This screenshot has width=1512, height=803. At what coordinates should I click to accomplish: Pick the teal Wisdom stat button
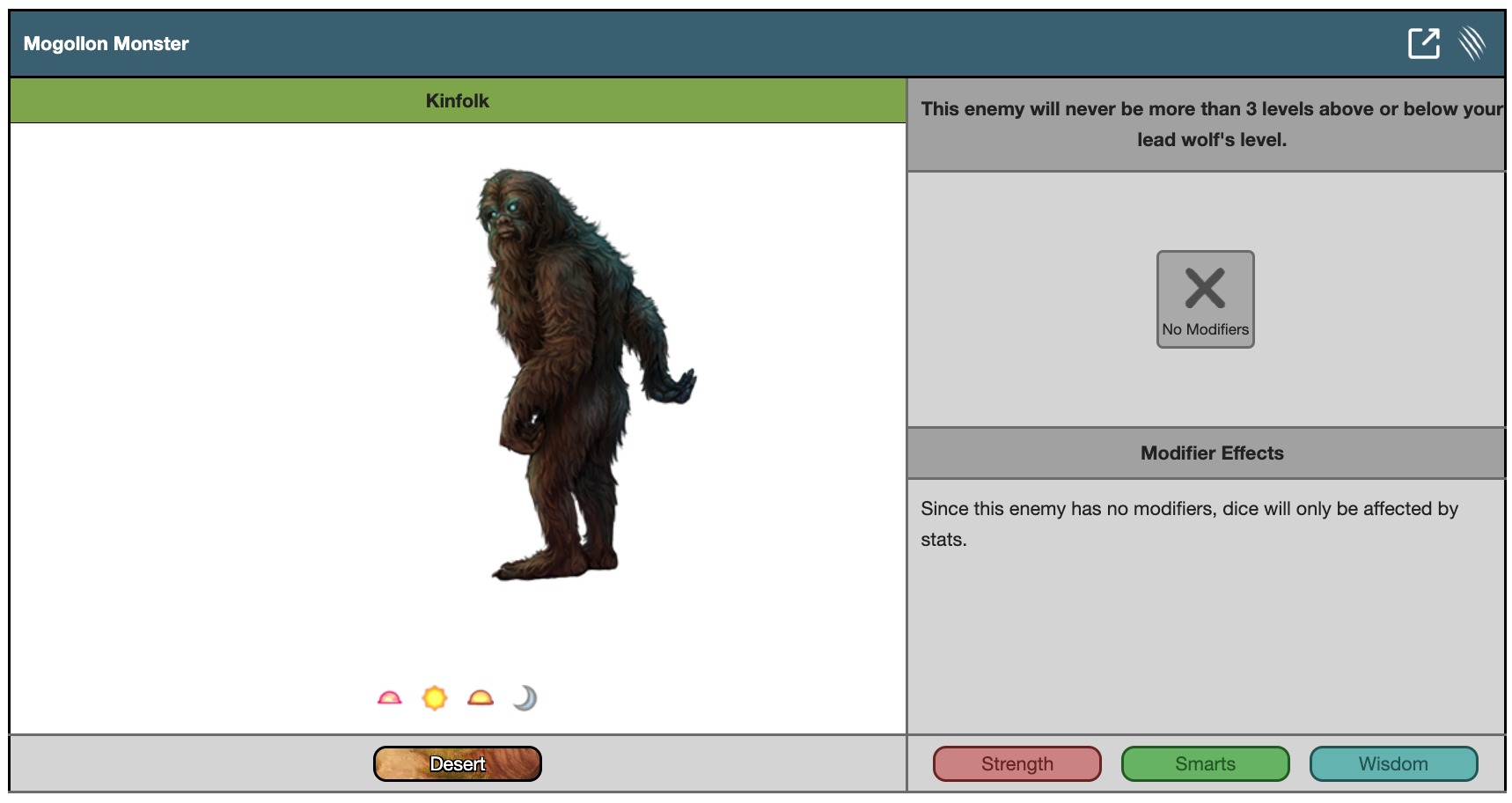pyautogui.click(x=1392, y=763)
